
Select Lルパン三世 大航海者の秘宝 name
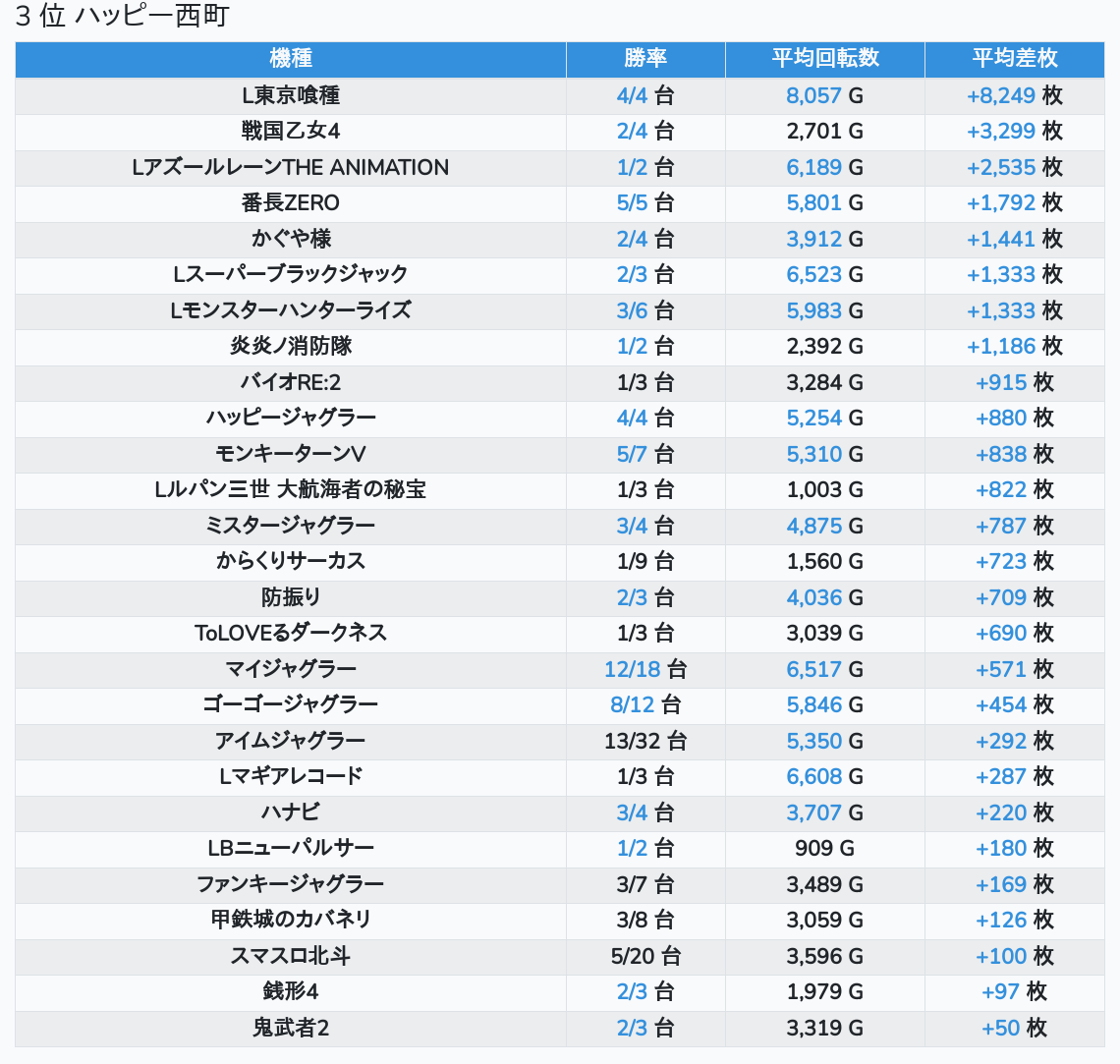pos(291,490)
